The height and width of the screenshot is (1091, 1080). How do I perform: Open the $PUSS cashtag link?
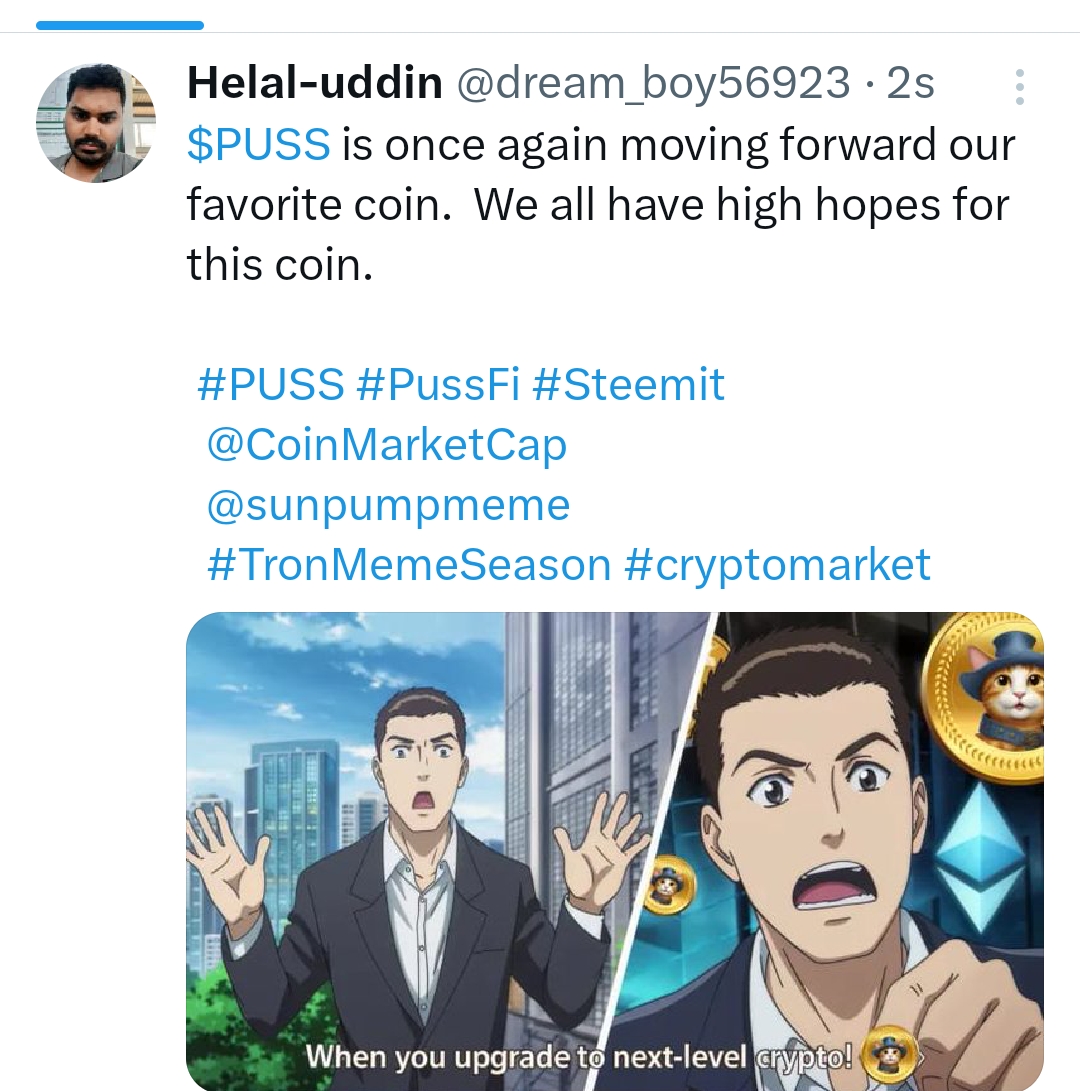pos(258,145)
